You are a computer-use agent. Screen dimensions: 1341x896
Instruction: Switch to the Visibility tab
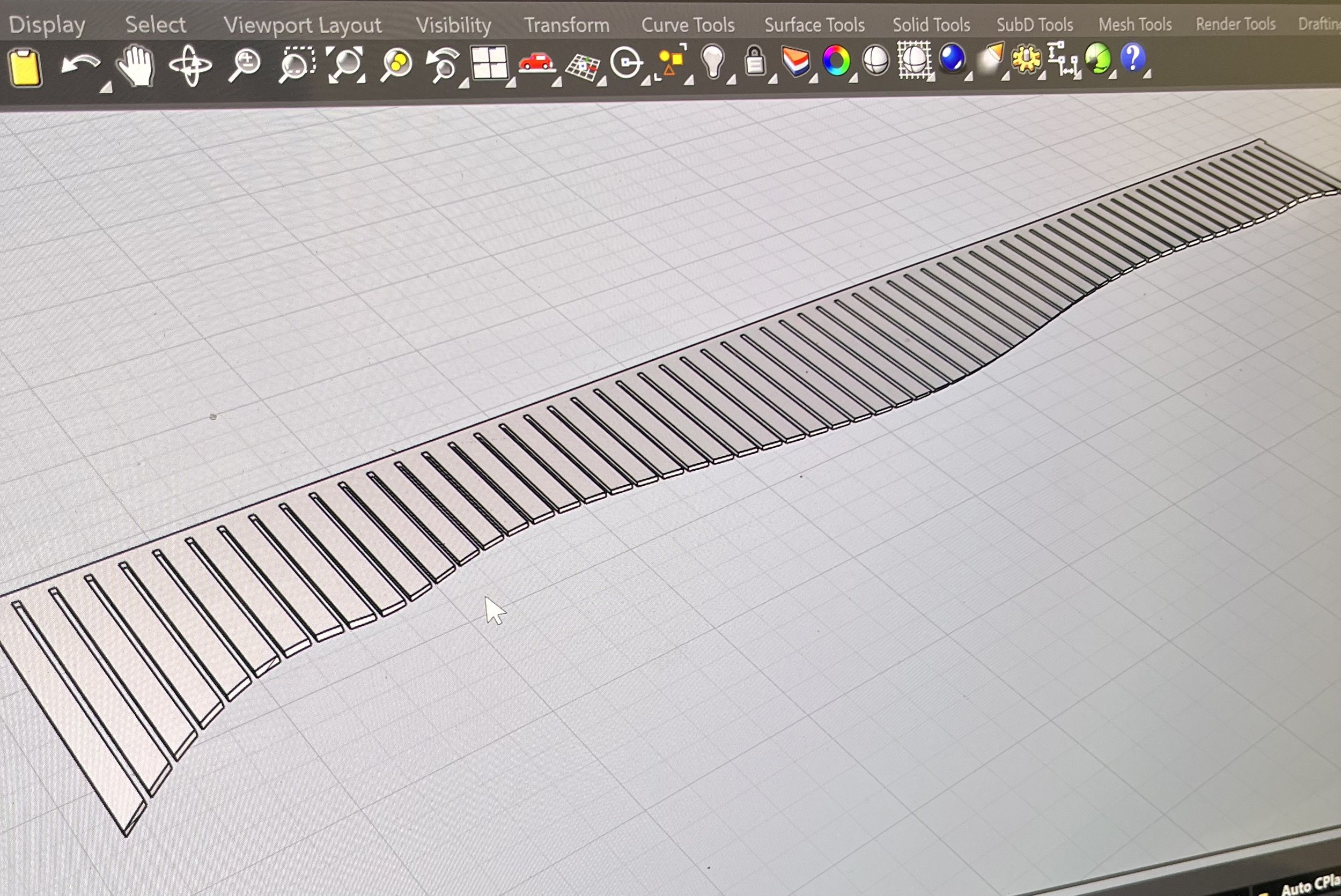coord(453,25)
